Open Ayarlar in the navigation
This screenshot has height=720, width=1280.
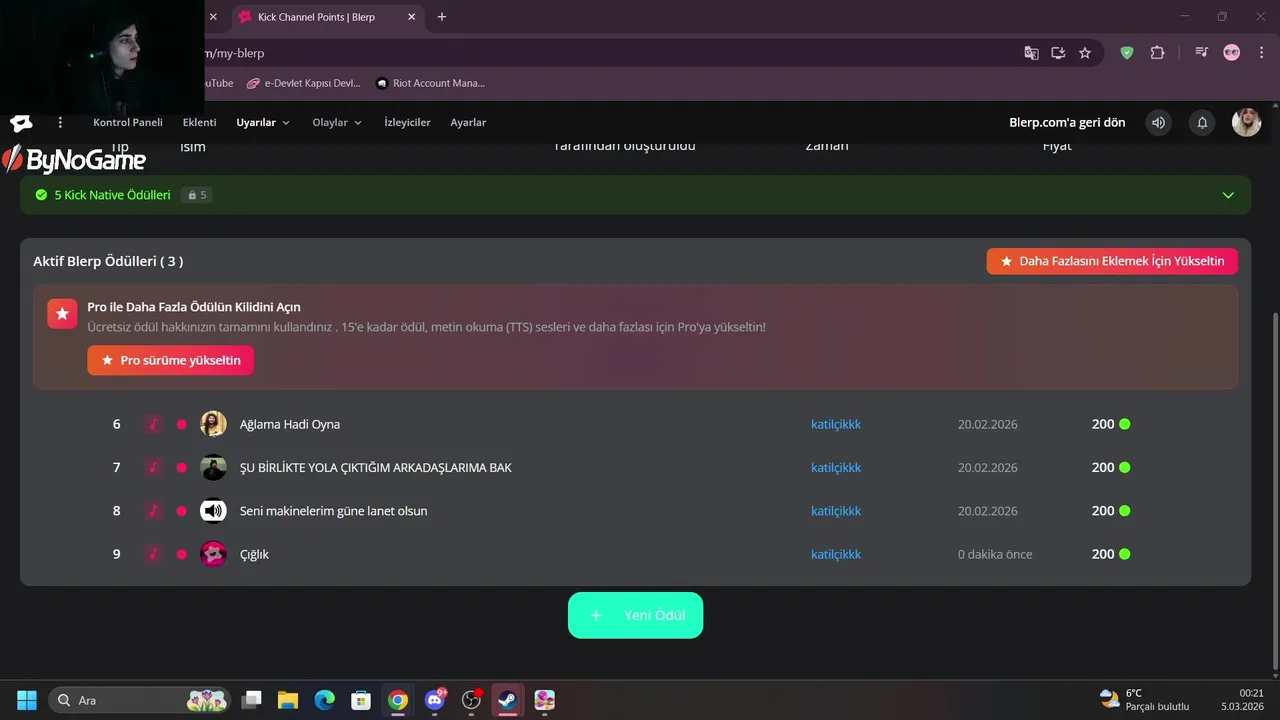pos(468,122)
